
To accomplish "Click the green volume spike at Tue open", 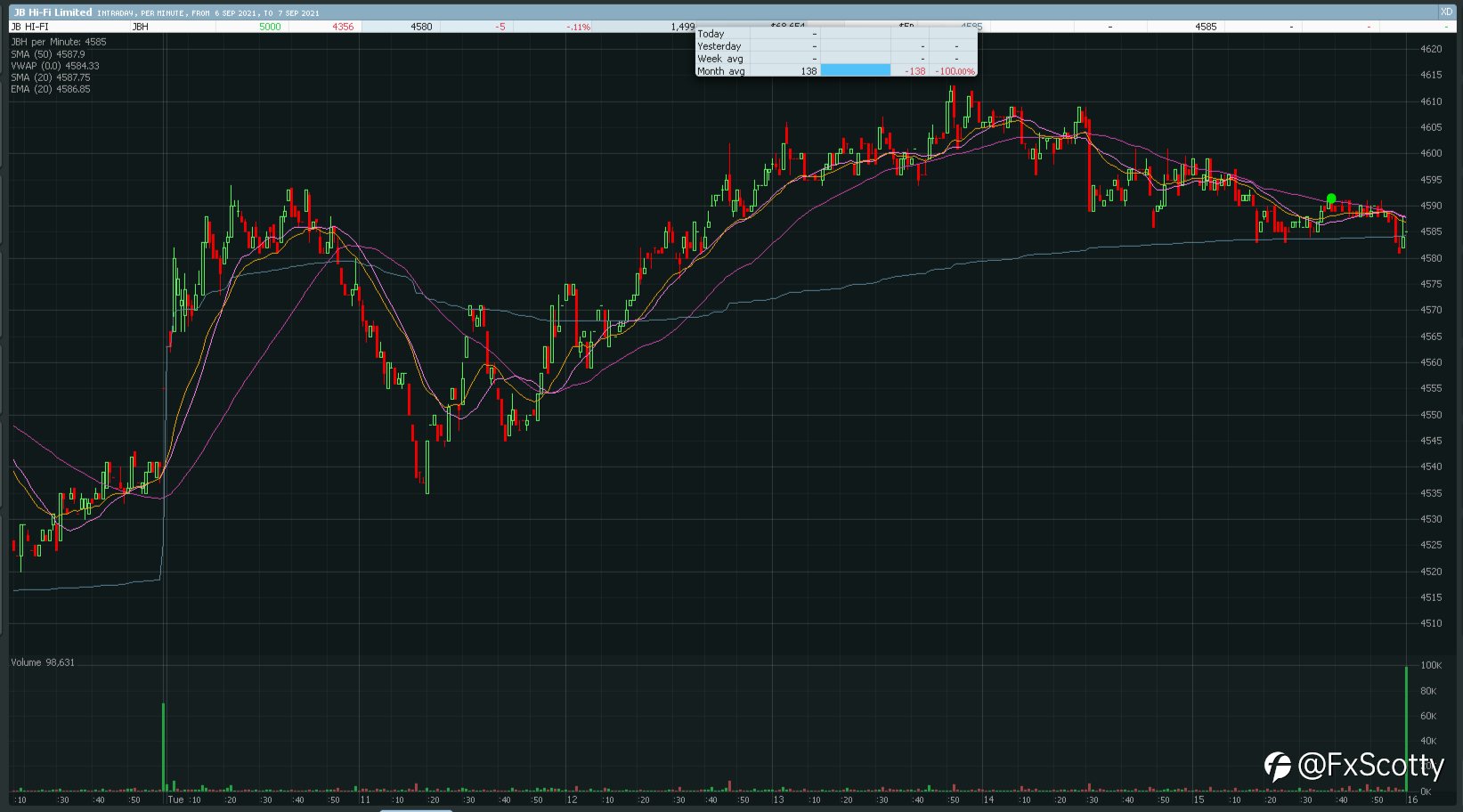I will click(163, 747).
